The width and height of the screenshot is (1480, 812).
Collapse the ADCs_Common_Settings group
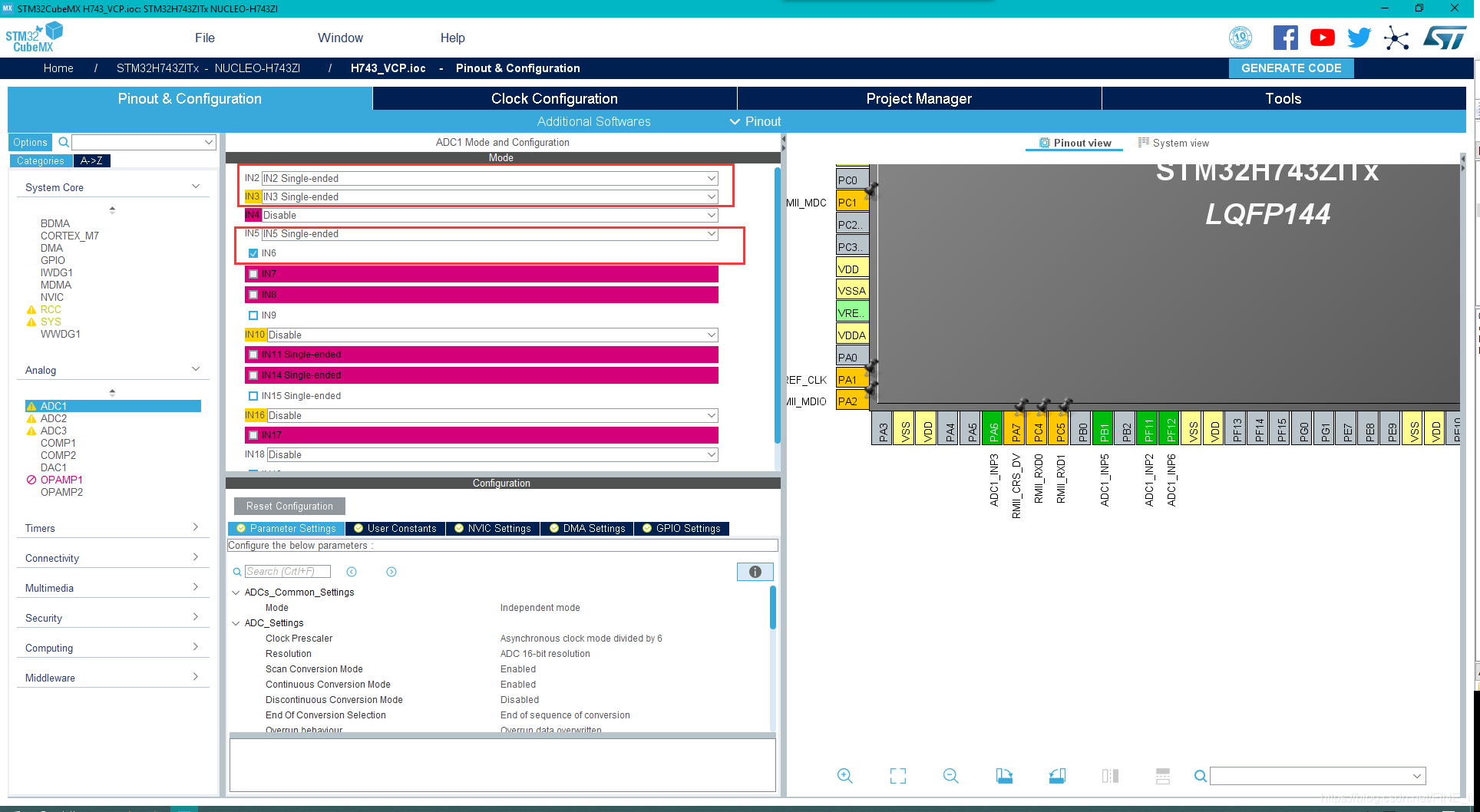tap(236, 592)
